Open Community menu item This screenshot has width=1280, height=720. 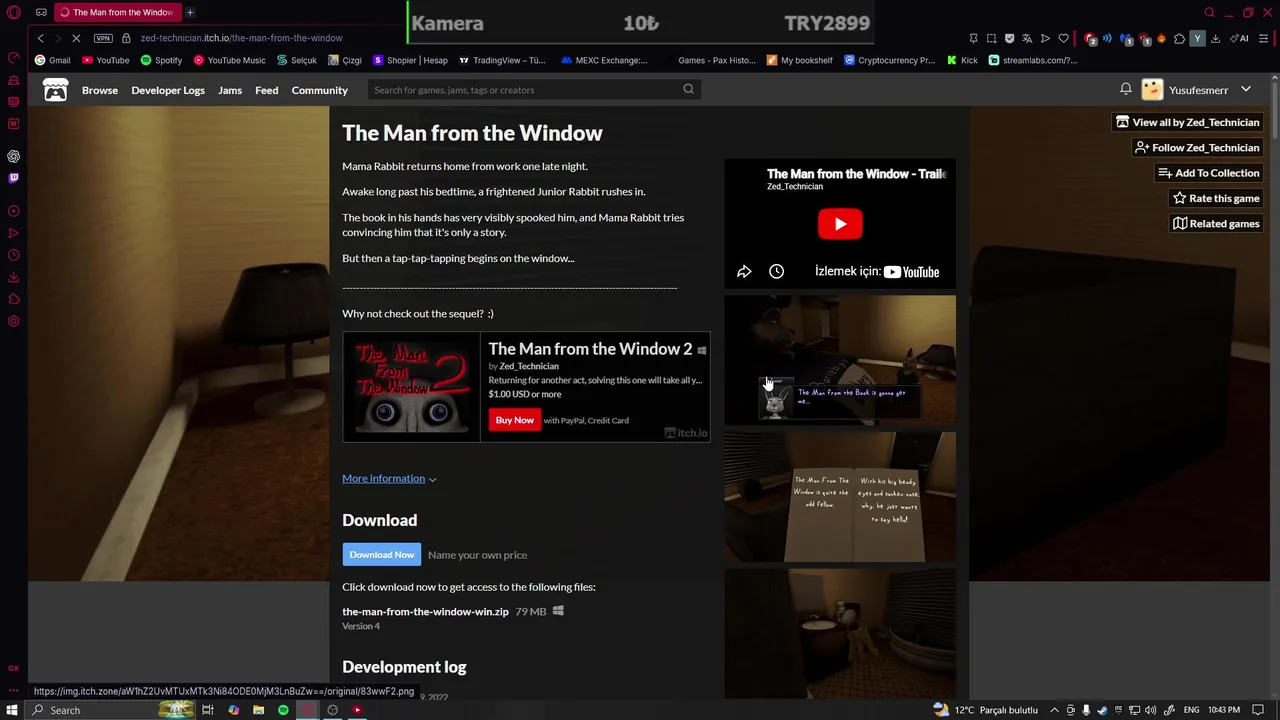(320, 90)
